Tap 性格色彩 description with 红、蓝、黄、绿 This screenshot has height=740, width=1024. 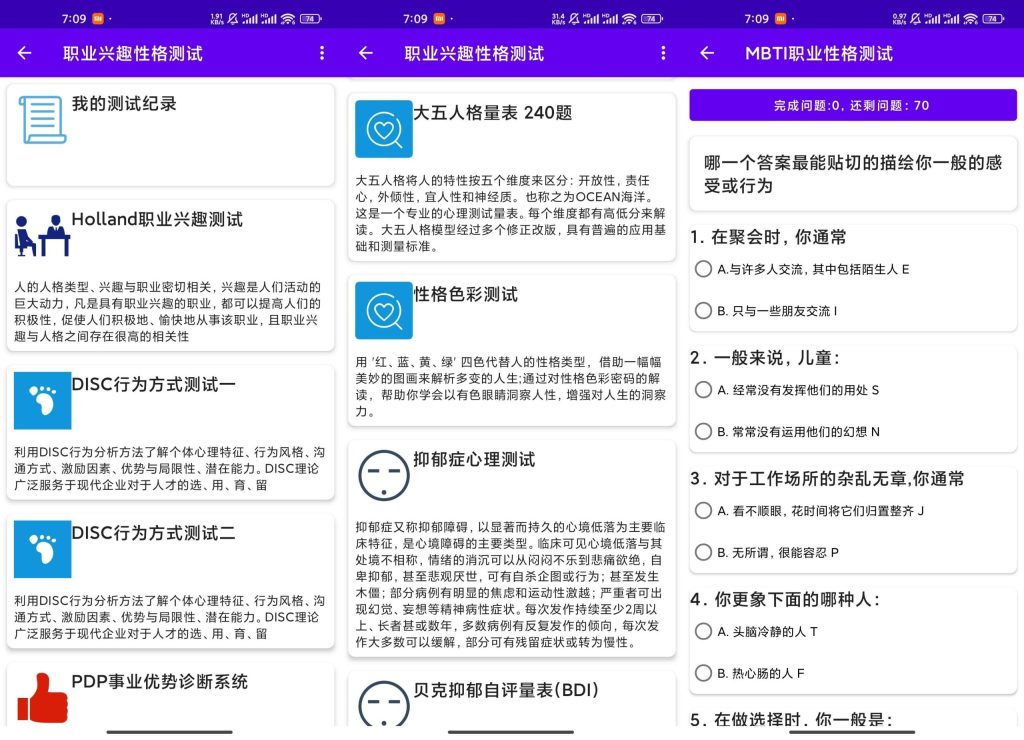509,387
